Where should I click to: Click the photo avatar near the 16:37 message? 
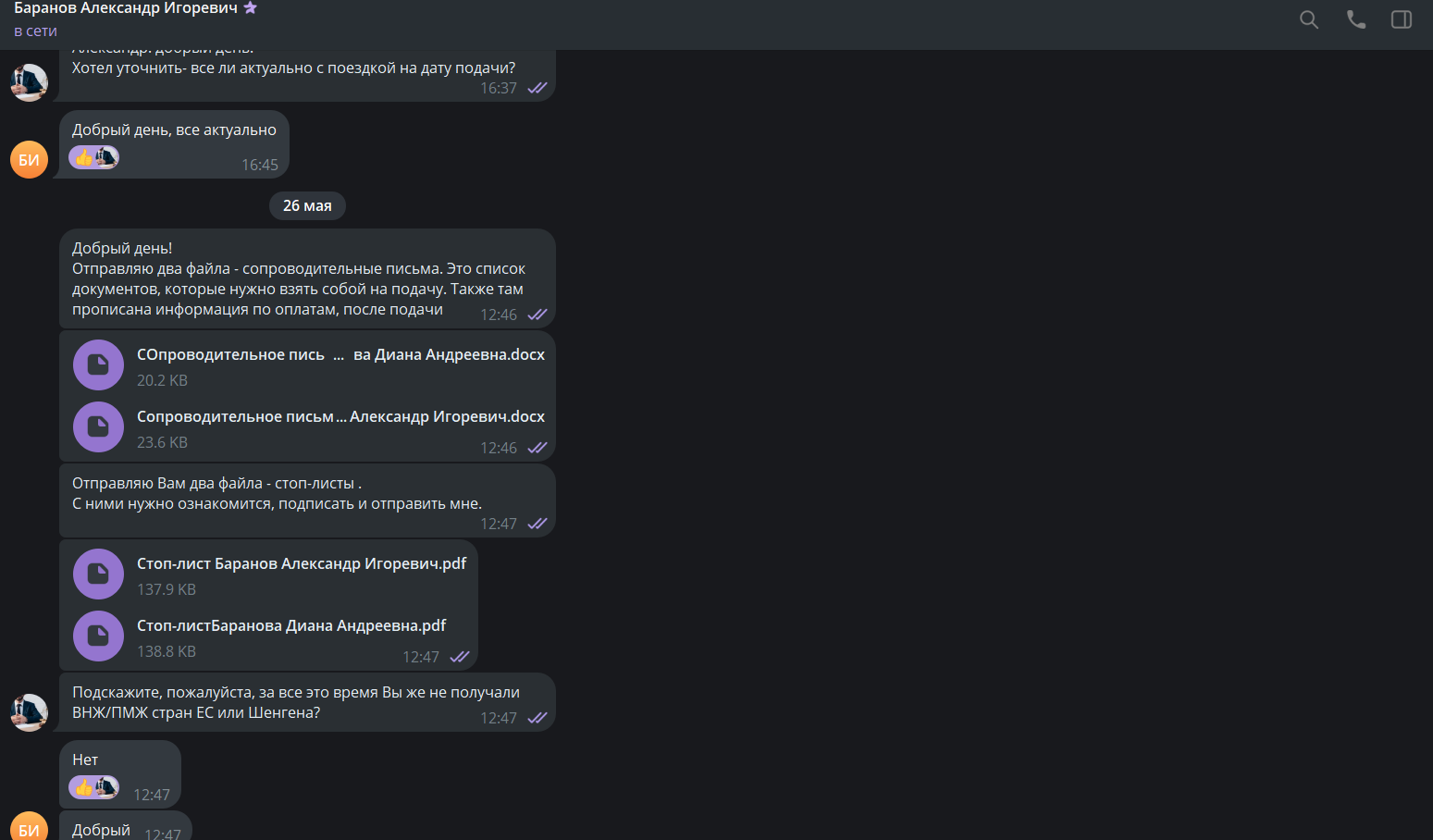29,82
